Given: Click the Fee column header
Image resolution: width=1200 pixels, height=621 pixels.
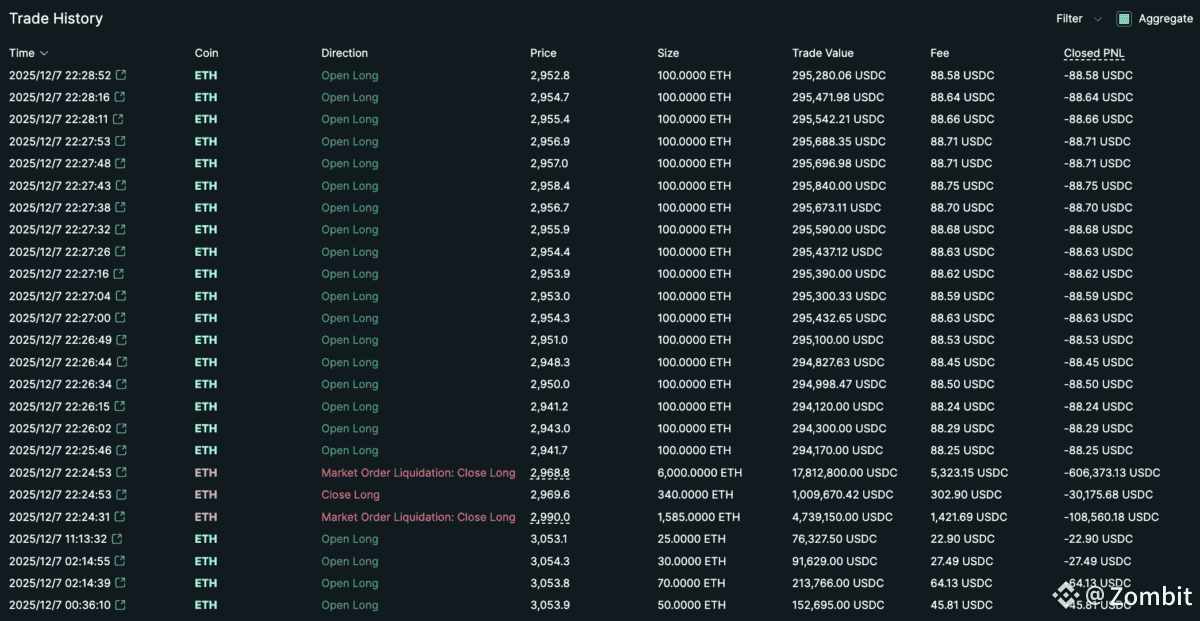Looking at the screenshot, I should [940, 53].
